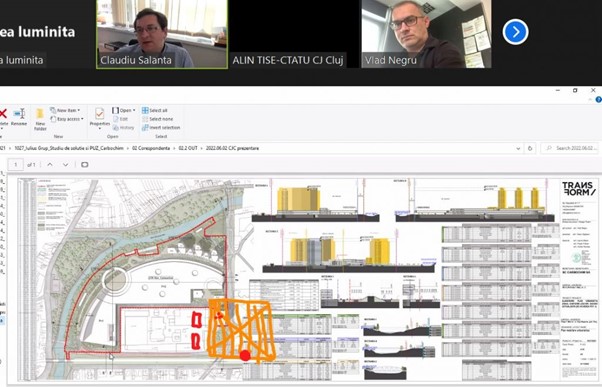Select 02 Corespondenta in breadcrumb path
Image resolution: width=602 pixels, height=387 pixels.
(151, 148)
